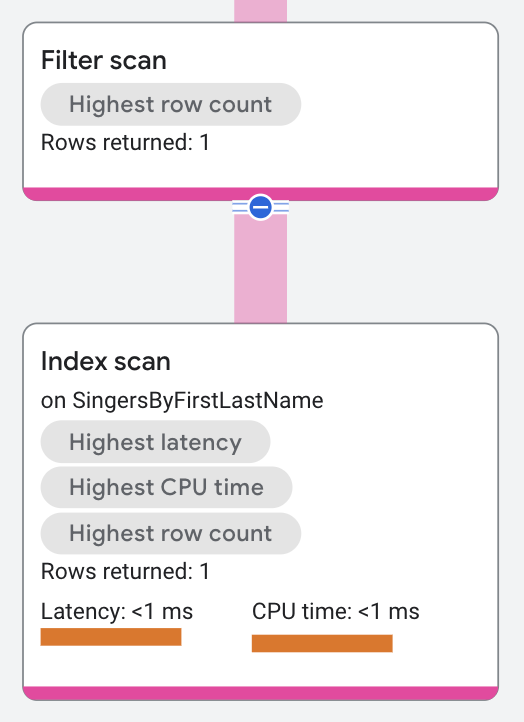Click Highest row count badge in Index scan
This screenshot has height=722, width=524.
pyautogui.click(x=171, y=533)
